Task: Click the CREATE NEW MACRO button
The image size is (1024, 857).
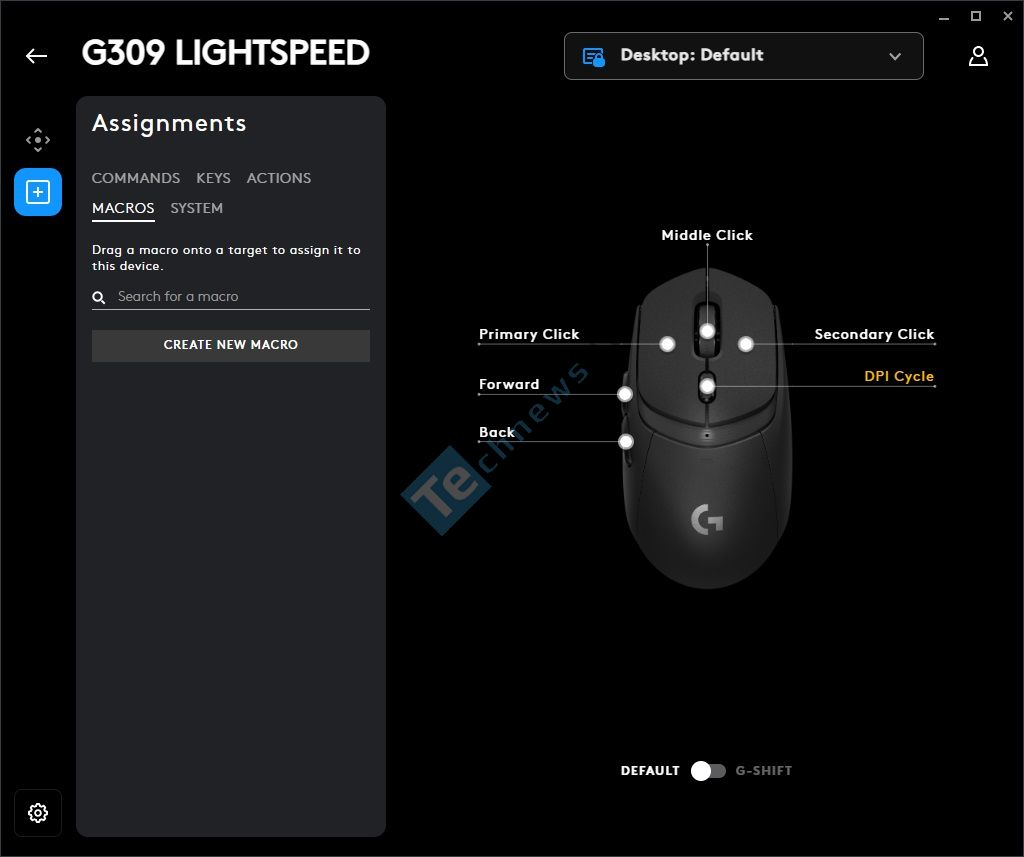Action: pos(231,345)
